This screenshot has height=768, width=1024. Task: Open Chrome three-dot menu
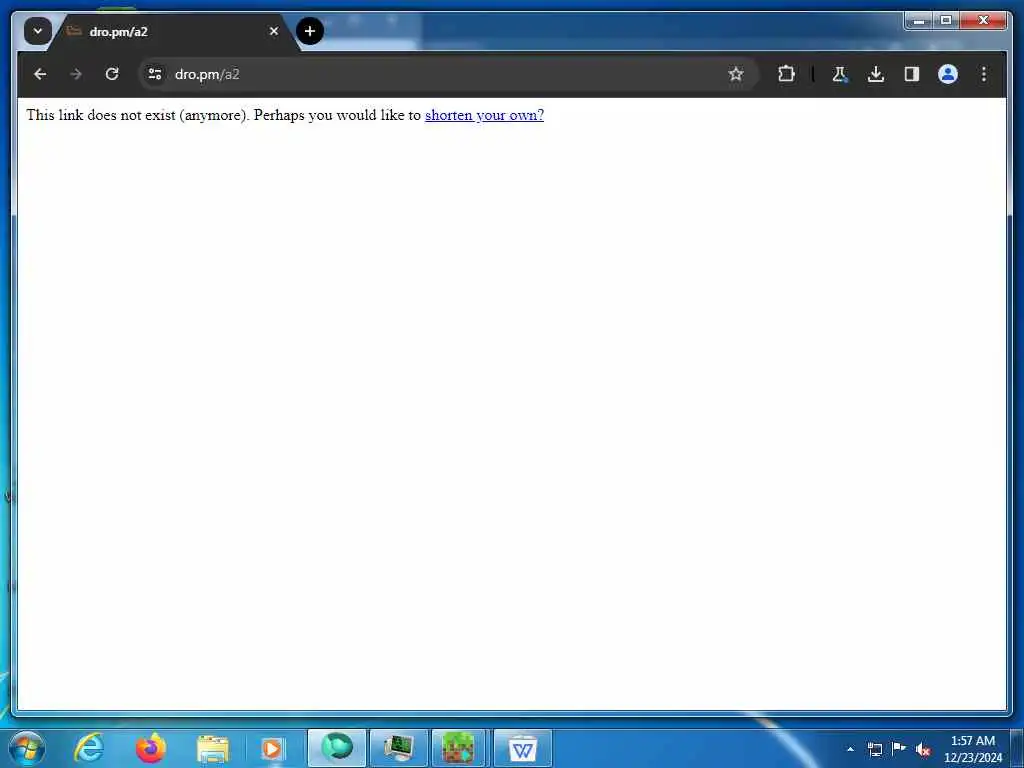point(984,74)
